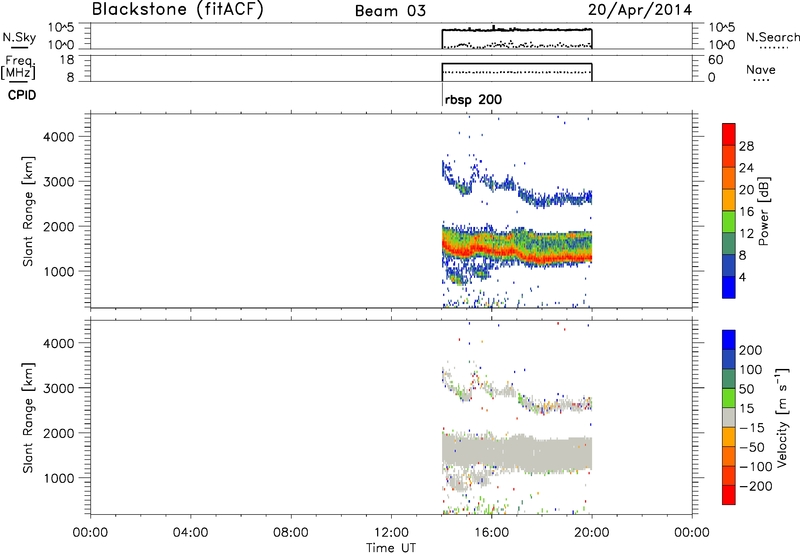Click the '08:00' time axis label

[291, 533]
